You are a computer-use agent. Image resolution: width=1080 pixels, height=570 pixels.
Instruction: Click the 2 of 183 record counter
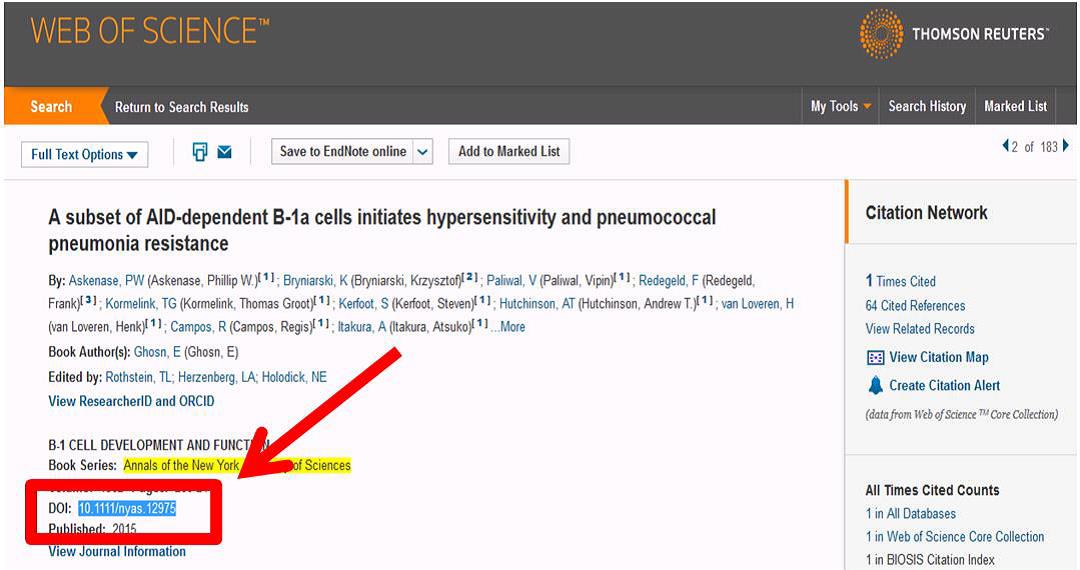pyautogui.click(x=1035, y=147)
